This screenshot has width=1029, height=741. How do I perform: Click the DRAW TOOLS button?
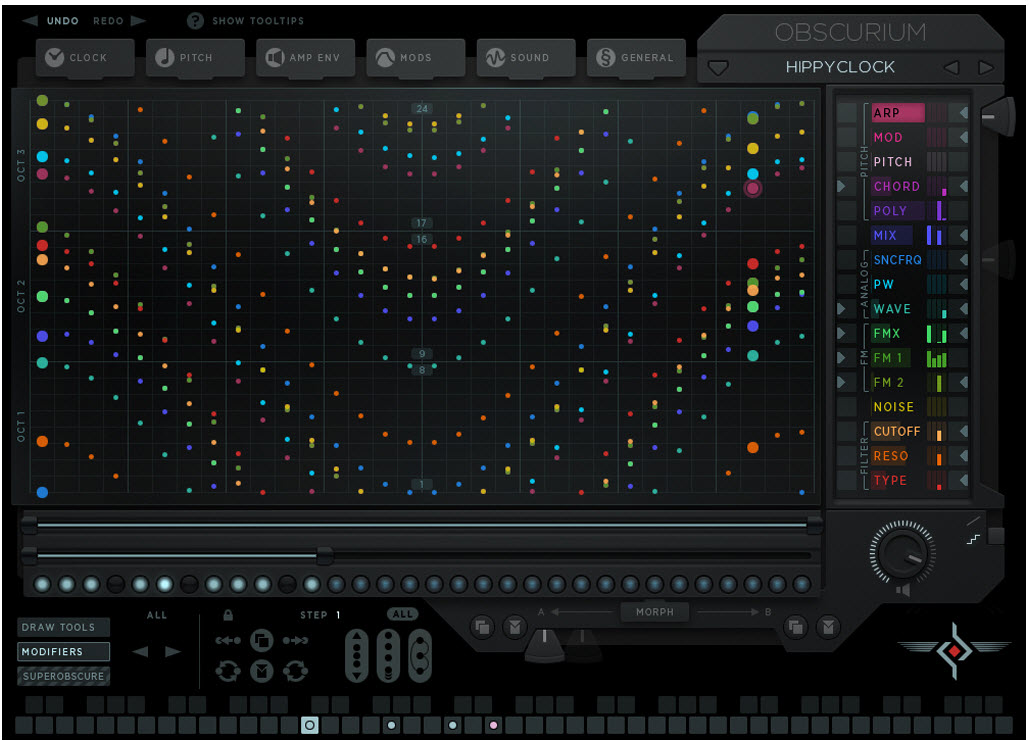coord(63,627)
